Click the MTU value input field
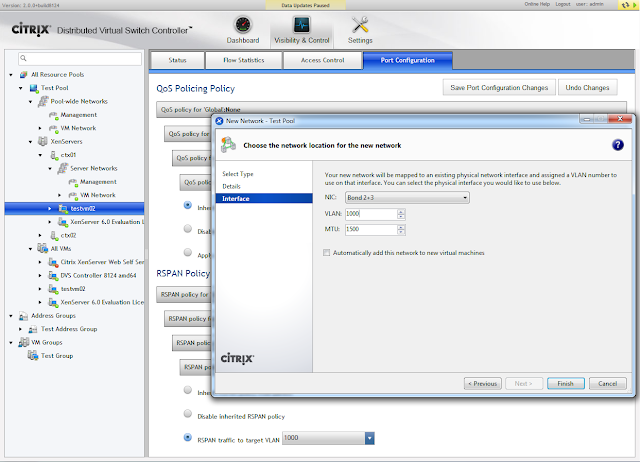640x462 pixels. (x=371, y=229)
